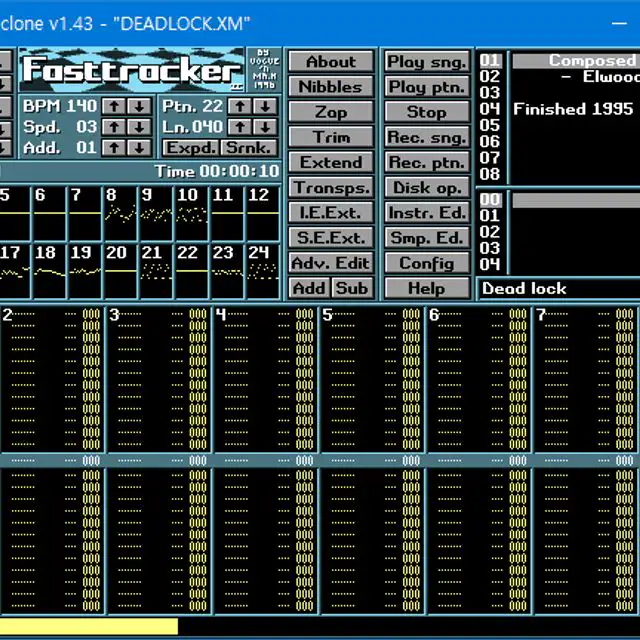Increase Add. value with up arrow

click(x=114, y=148)
